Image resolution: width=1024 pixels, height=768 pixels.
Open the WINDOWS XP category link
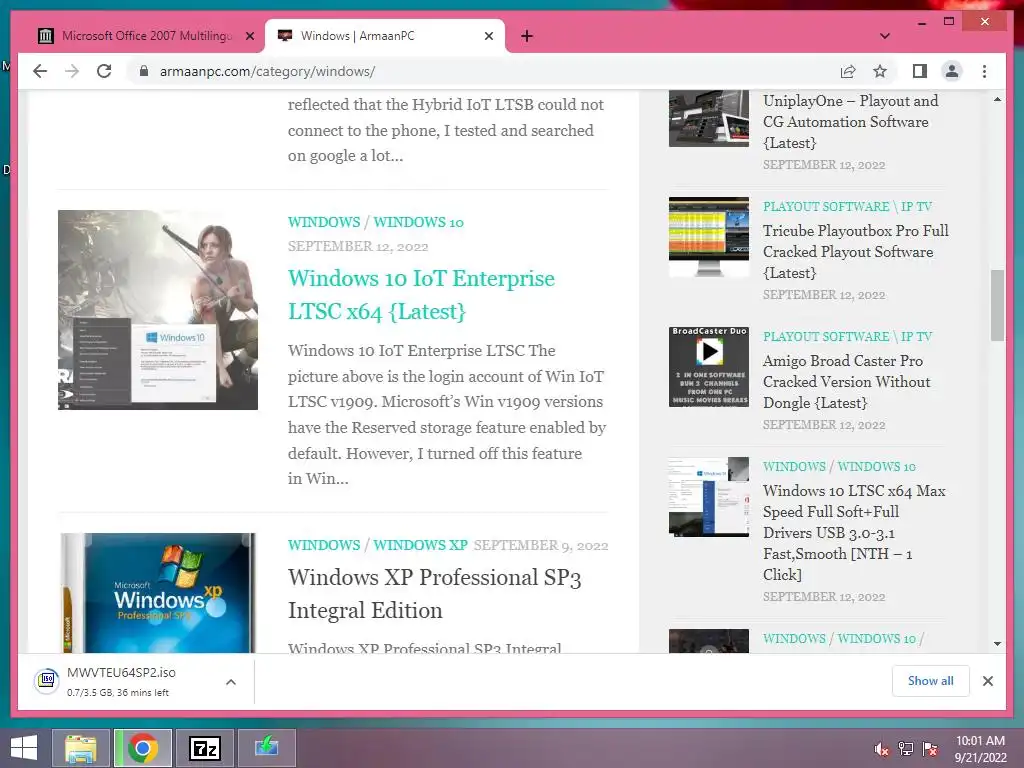421,545
